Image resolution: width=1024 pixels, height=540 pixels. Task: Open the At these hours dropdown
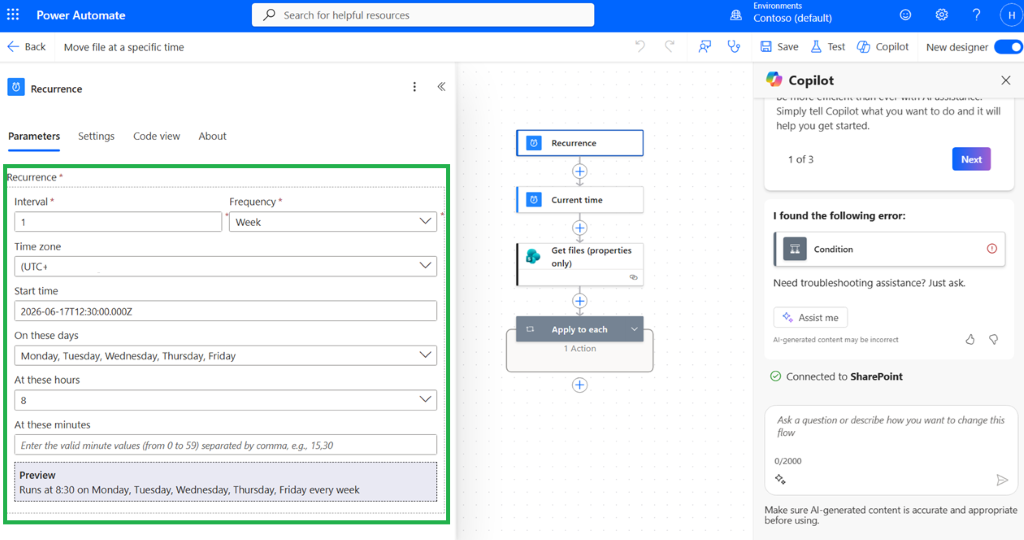[x=225, y=400]
